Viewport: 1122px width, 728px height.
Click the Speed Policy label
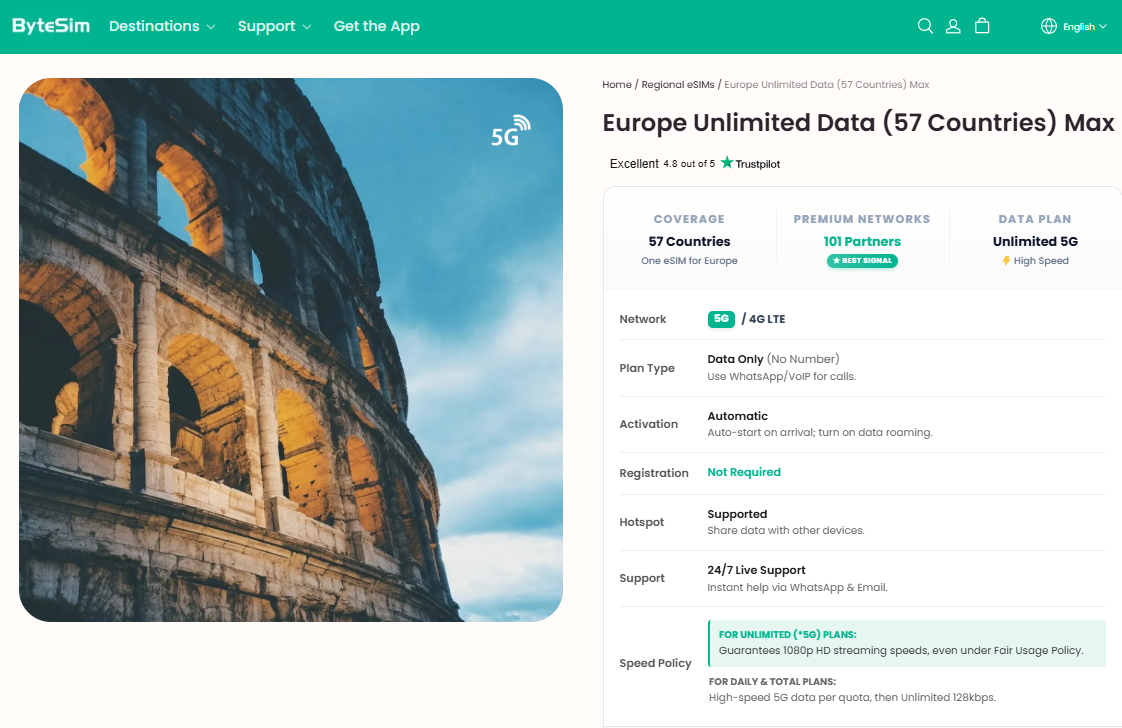click(655, 663)
